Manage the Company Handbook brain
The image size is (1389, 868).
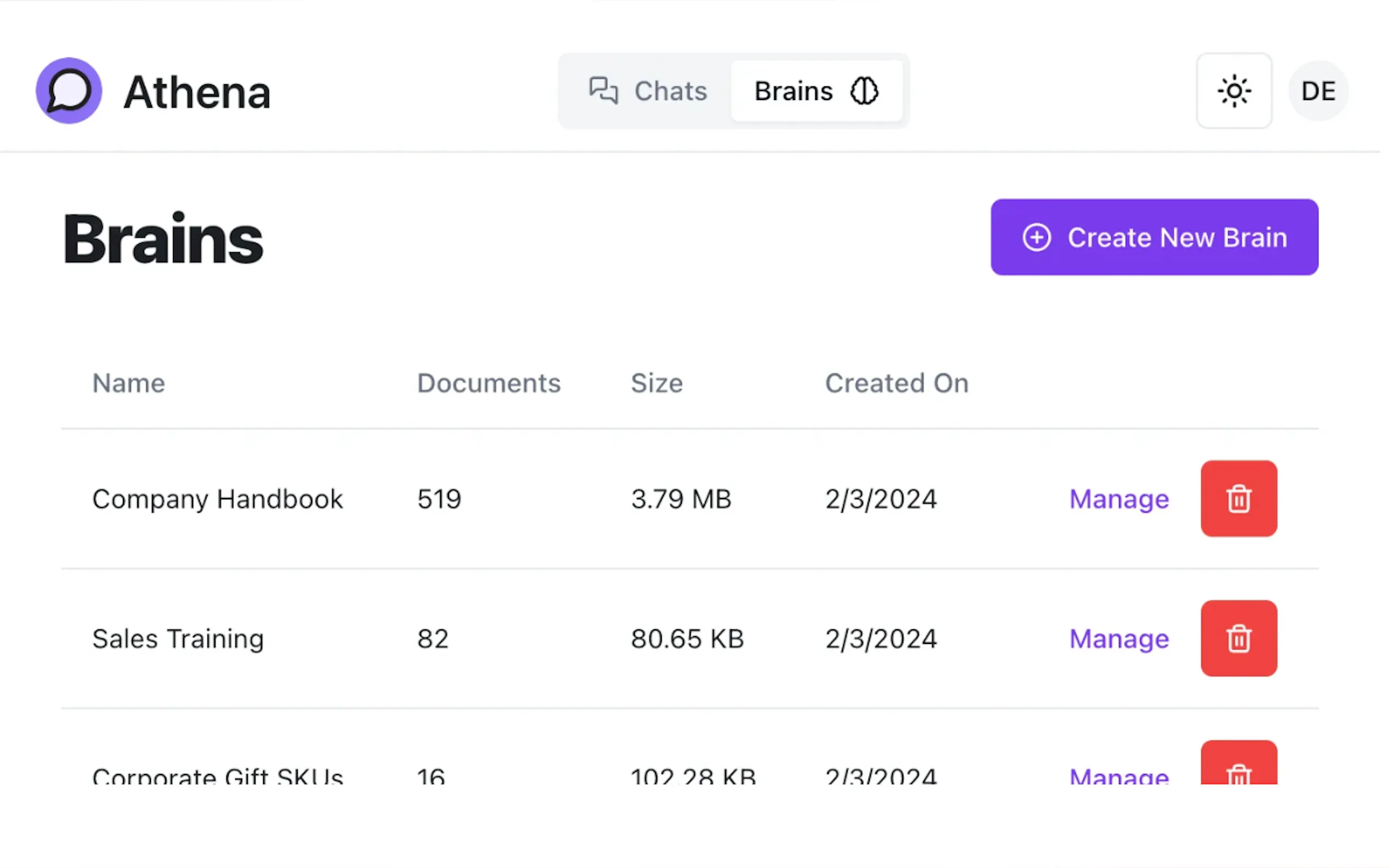pos(1118,498)
